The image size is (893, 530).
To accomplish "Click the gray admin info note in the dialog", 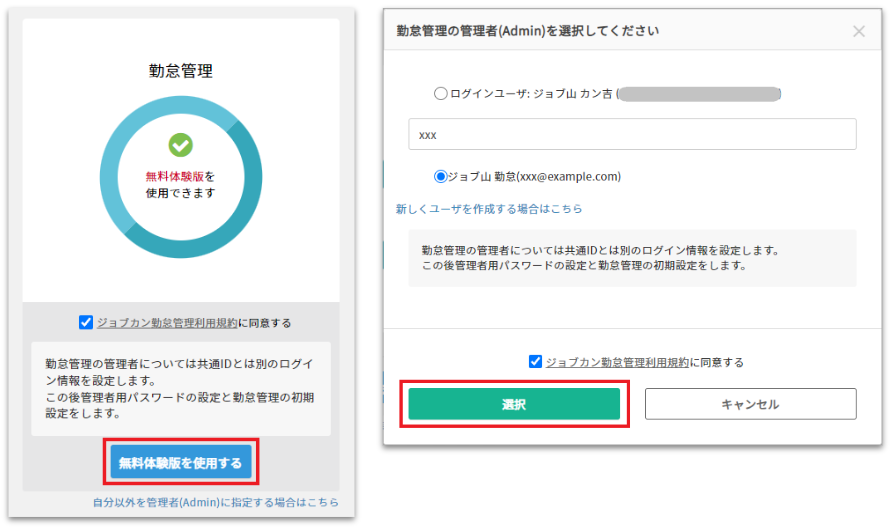I will coord(632,258).
